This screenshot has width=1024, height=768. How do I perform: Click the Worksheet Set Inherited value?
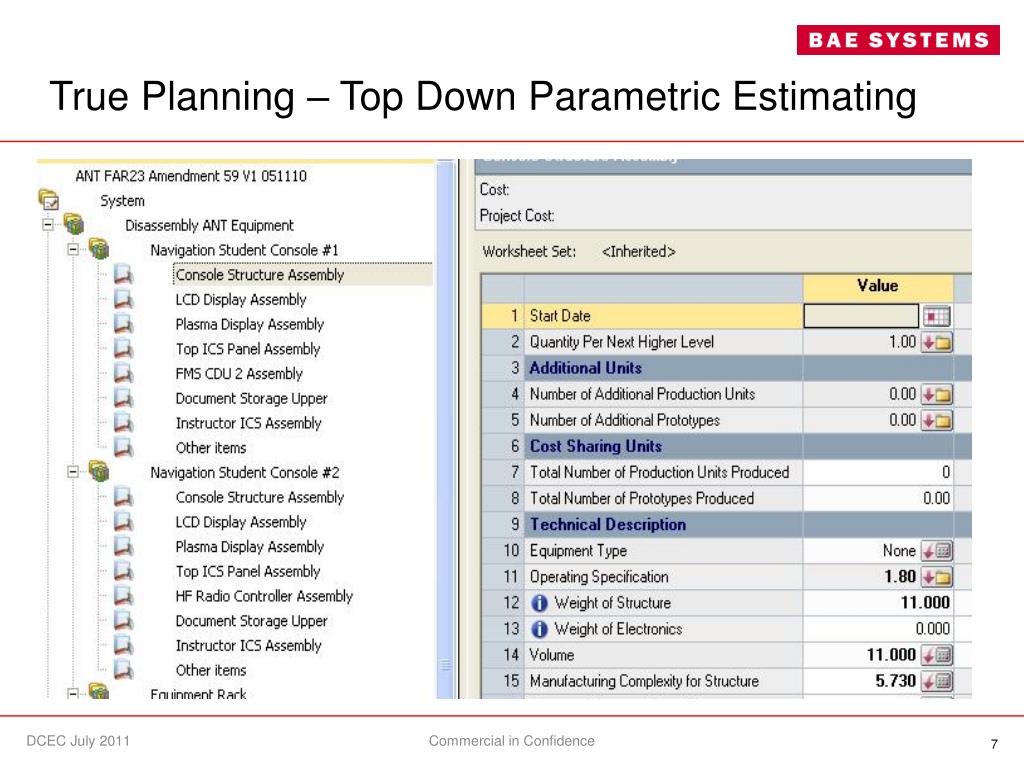[x=638, y=251]
